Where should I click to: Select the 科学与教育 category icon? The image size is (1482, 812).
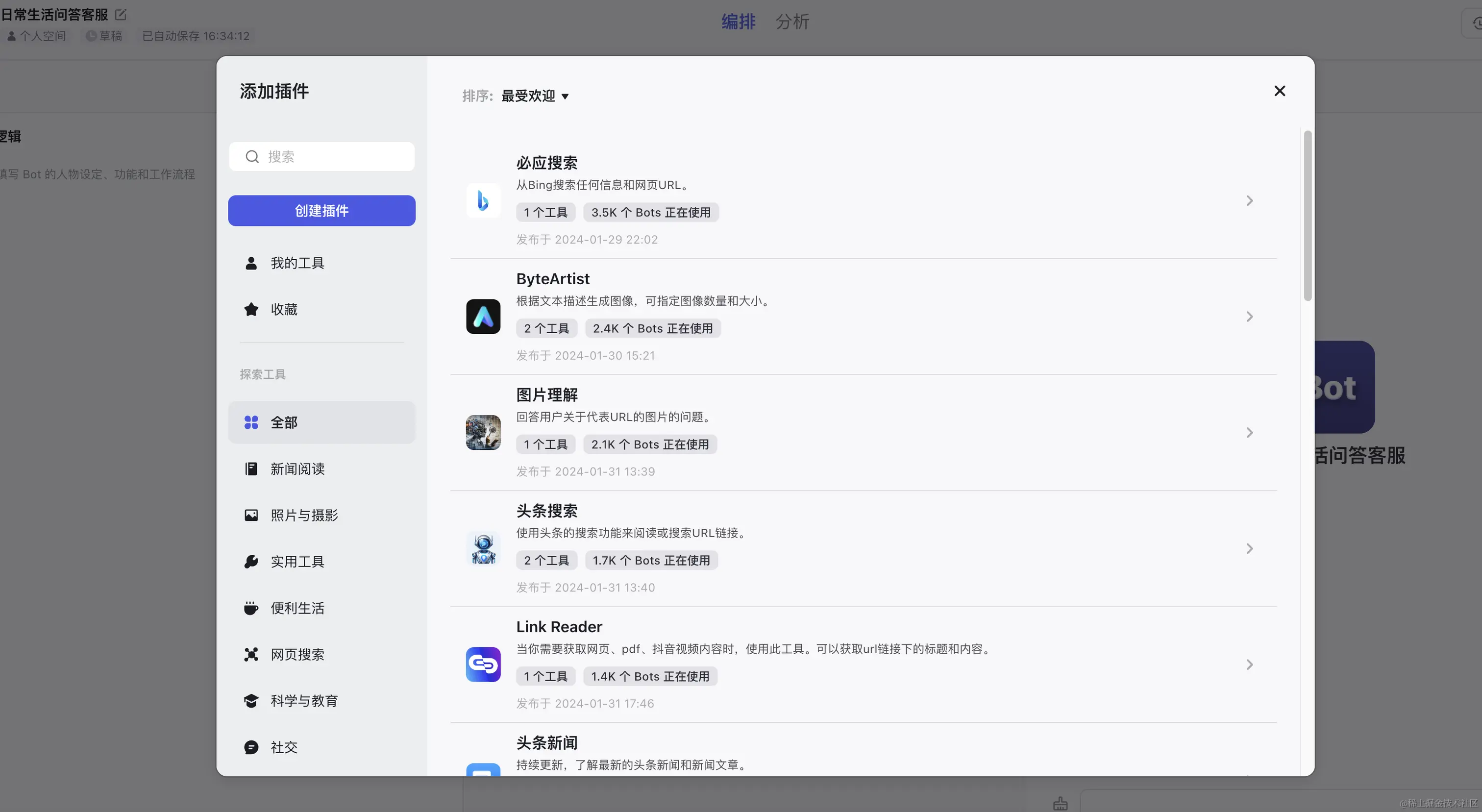[x=251, y=700]
